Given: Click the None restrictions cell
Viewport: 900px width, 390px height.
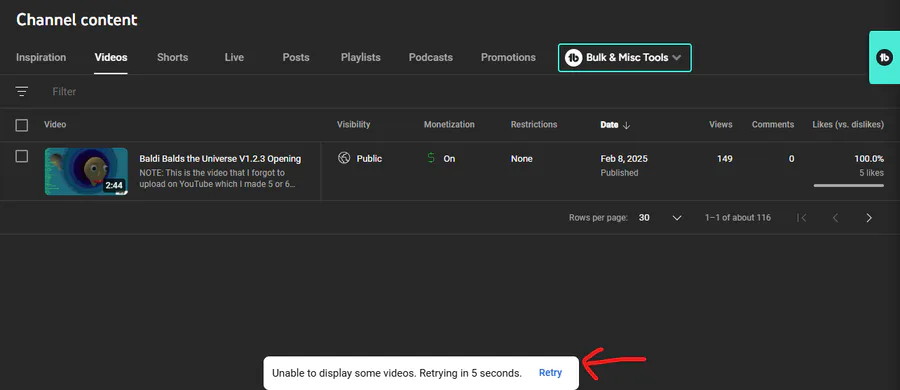Looking at the screenshot, I should coord(521,159).
